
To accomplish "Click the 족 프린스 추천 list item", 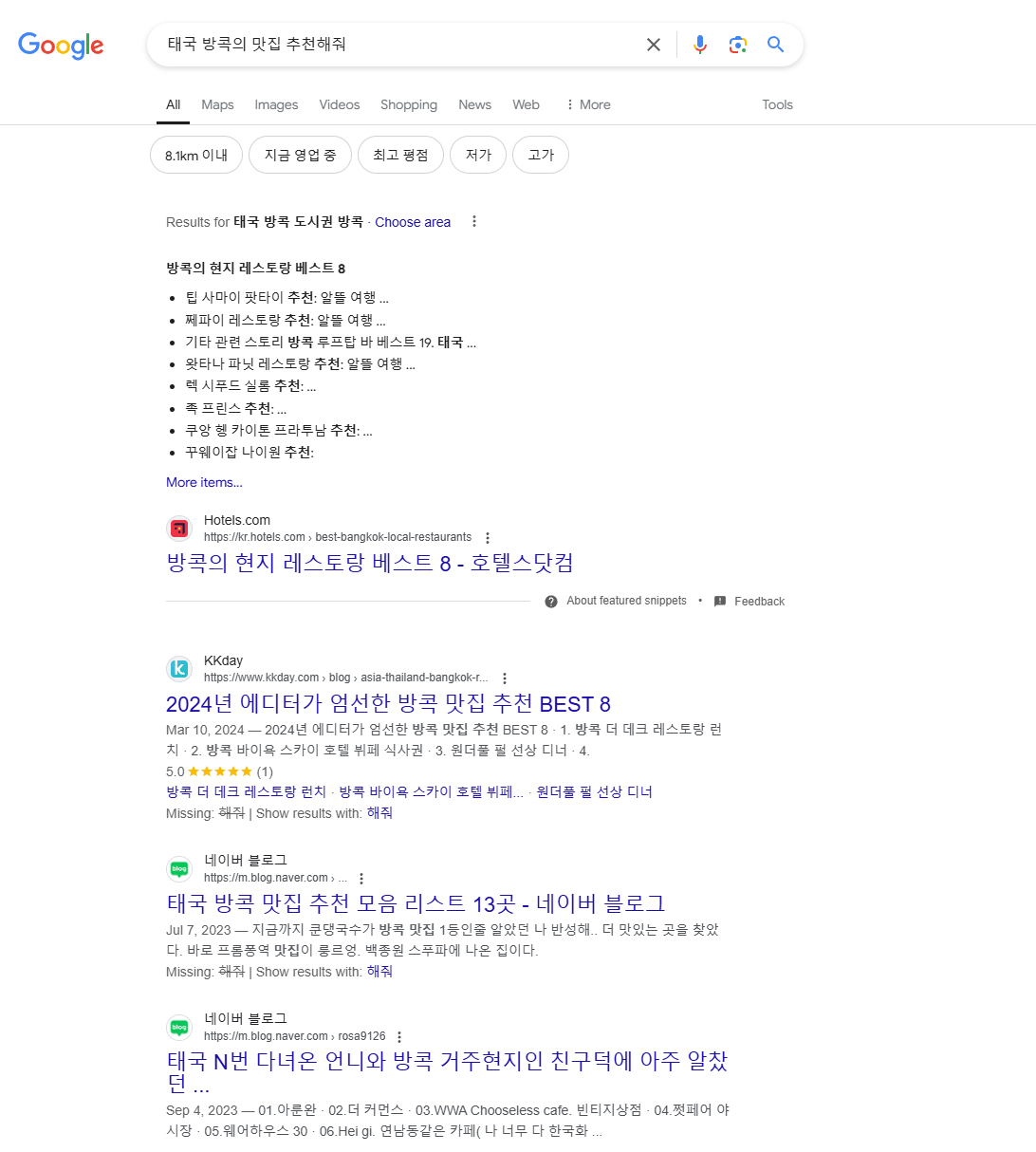I will (x=235, y=409).
